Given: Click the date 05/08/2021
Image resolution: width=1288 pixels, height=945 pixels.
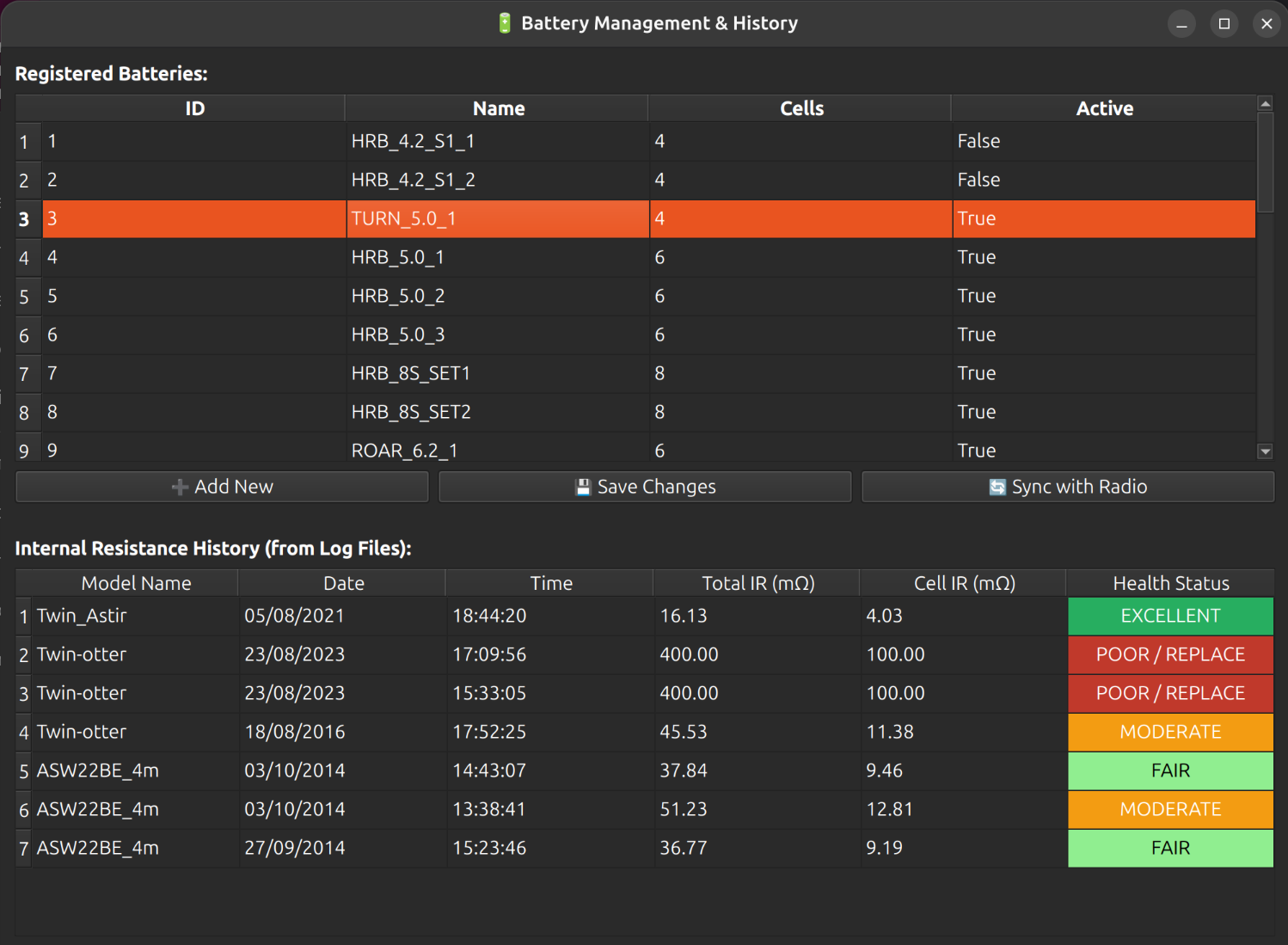Looking at the screenshot, I should click(343, 616).
